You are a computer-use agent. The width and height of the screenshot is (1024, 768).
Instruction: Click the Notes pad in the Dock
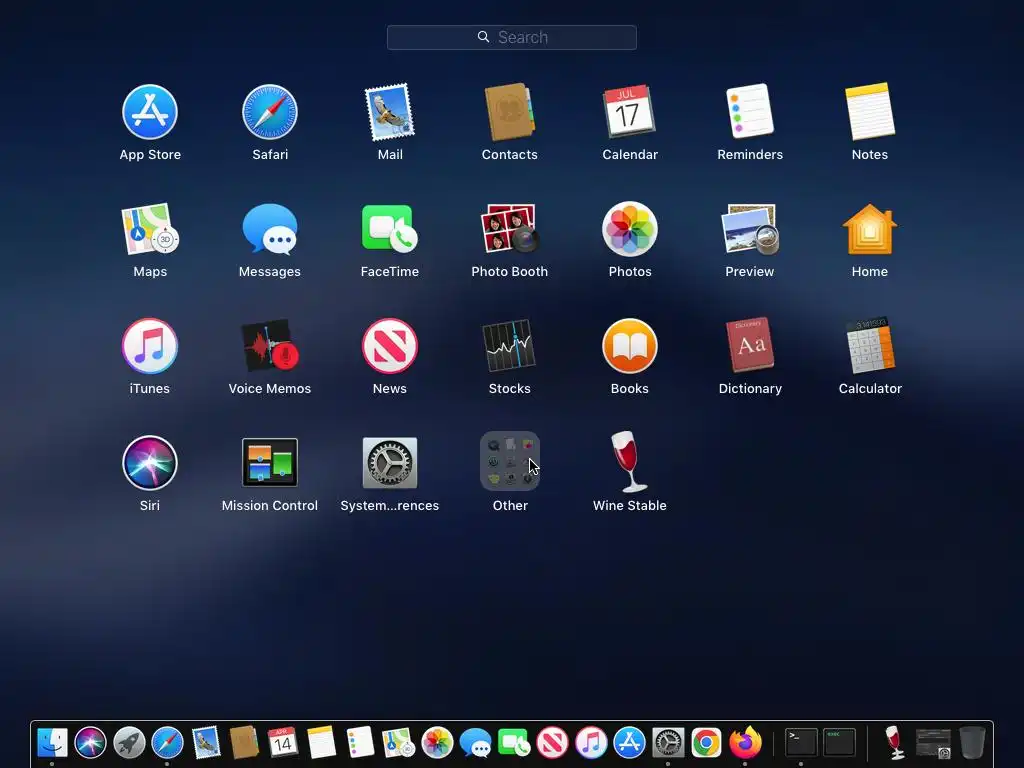321,743
